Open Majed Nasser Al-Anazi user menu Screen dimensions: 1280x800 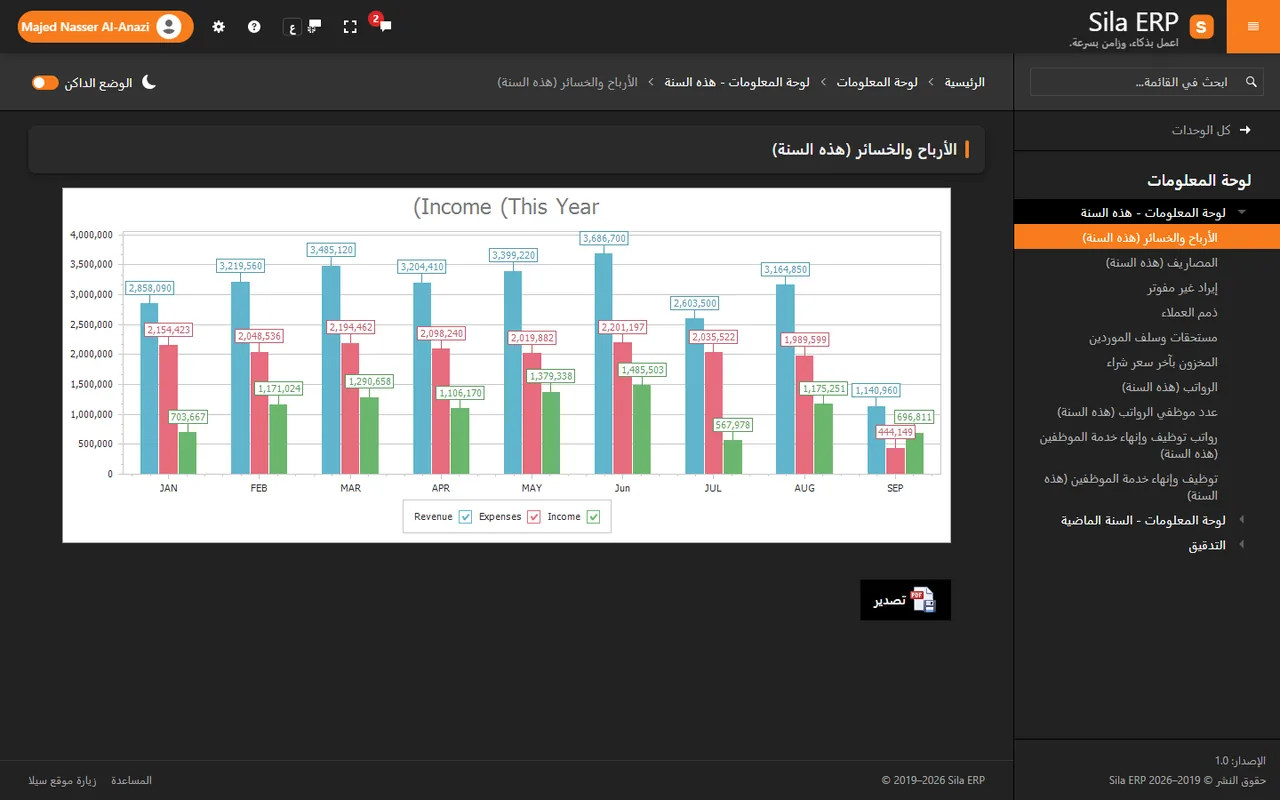point(105,27)
